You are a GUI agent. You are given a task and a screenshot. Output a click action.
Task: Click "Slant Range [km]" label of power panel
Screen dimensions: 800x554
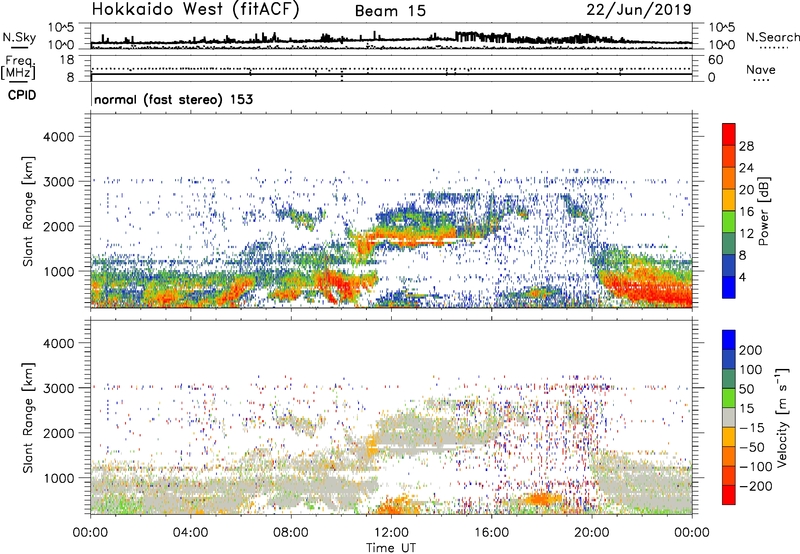coord(28,211)
